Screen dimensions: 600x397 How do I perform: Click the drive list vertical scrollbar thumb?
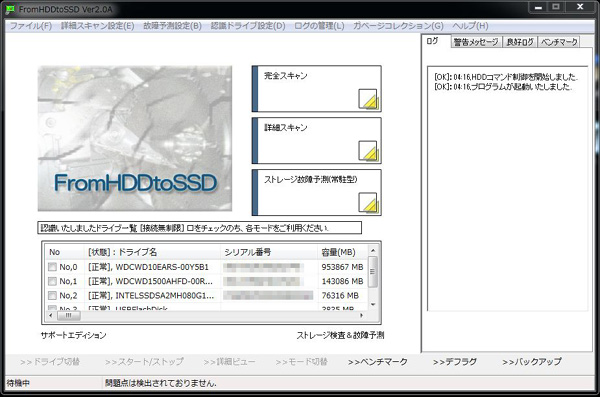pos(373,272)
